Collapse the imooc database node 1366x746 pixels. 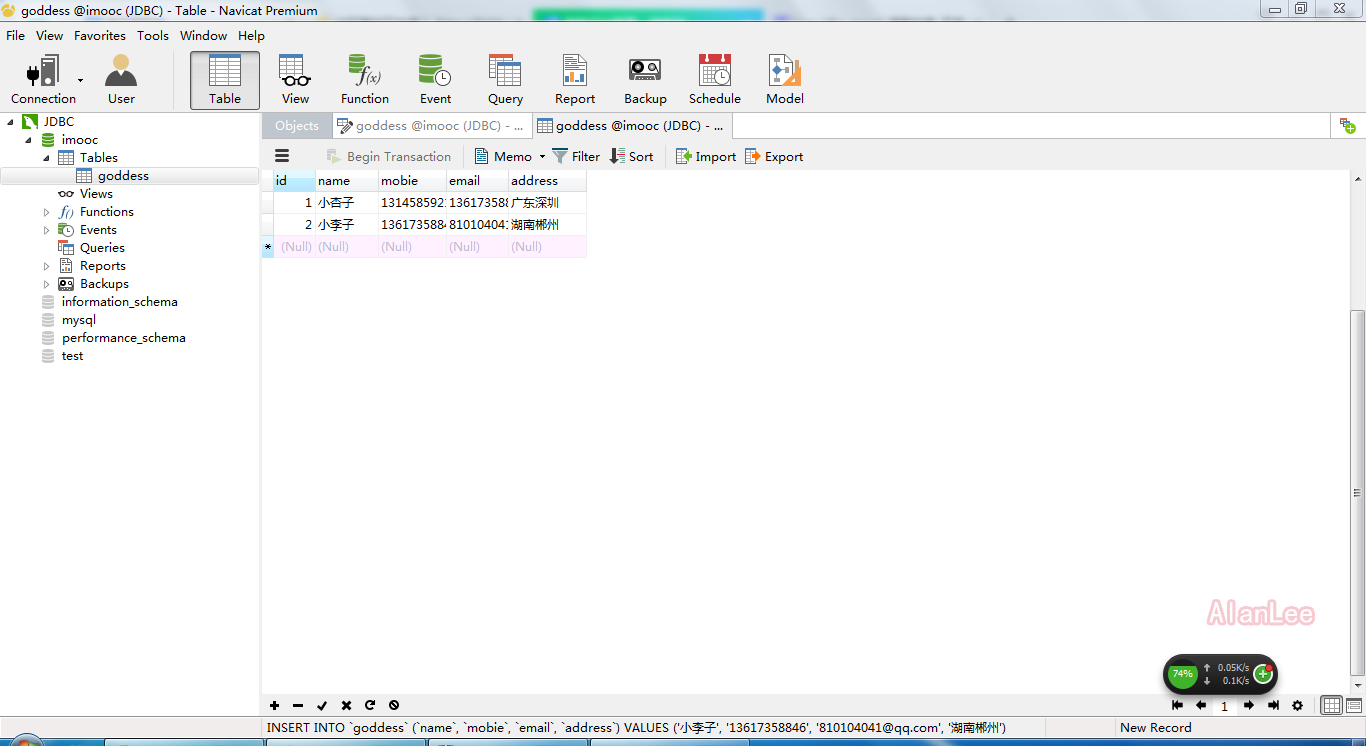click(29, 140)
